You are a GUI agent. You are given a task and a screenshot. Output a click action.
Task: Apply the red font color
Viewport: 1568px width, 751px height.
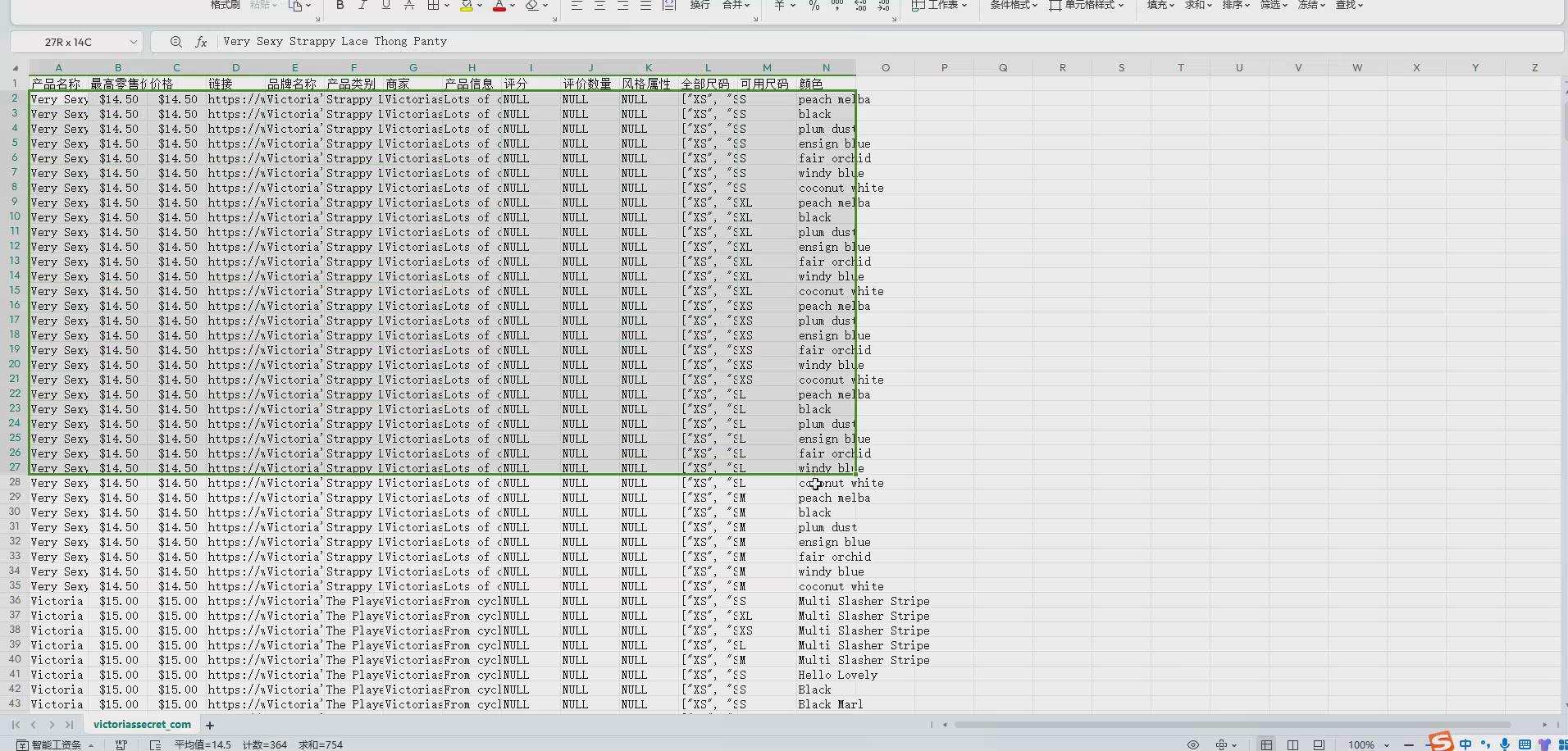point(499,5)
